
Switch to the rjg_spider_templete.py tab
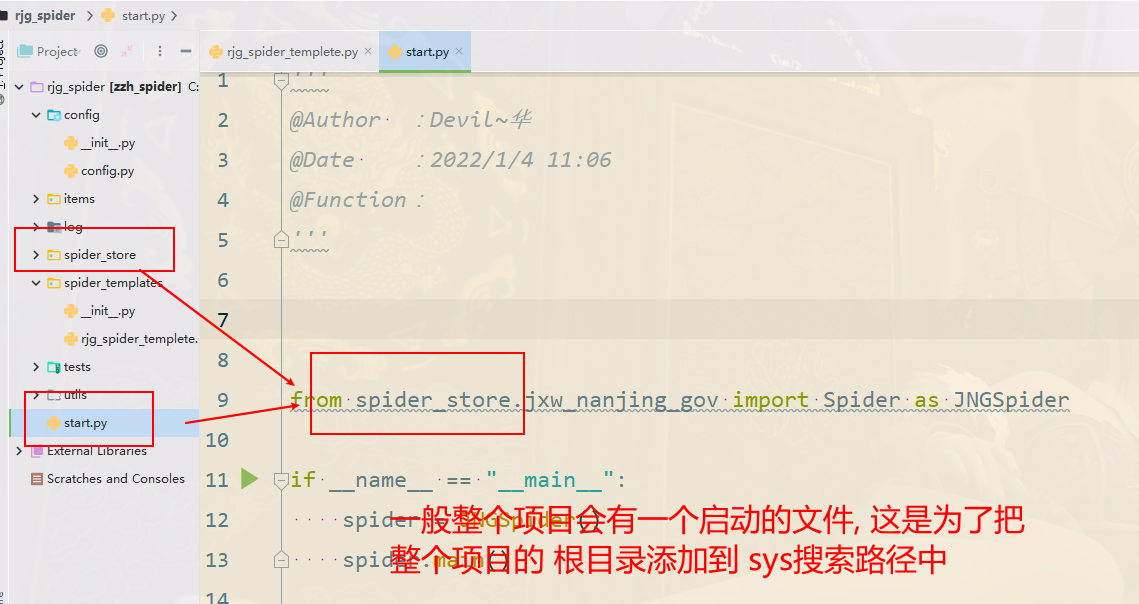tap(291, 51)
